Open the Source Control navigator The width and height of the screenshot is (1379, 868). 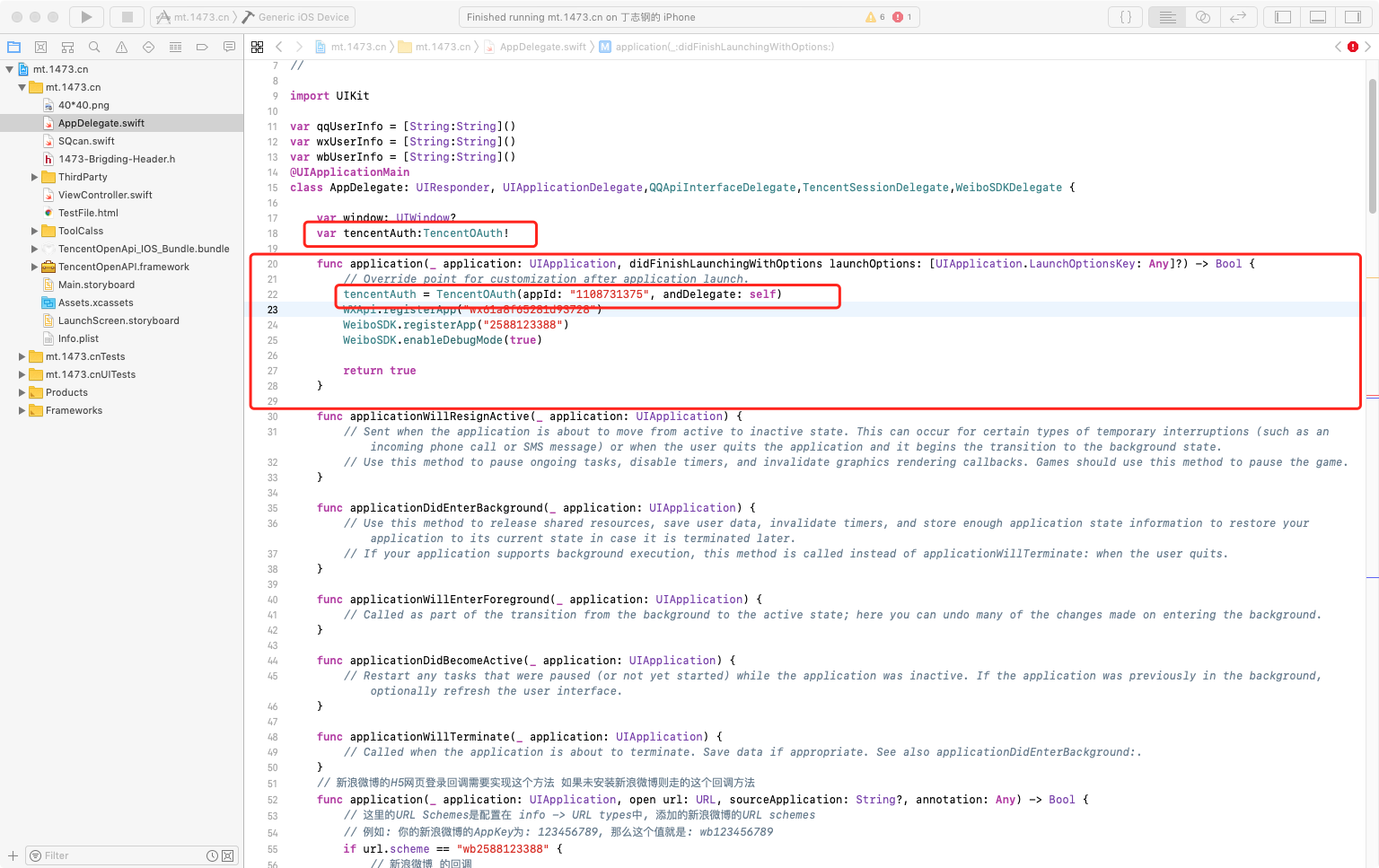(40, 47)
